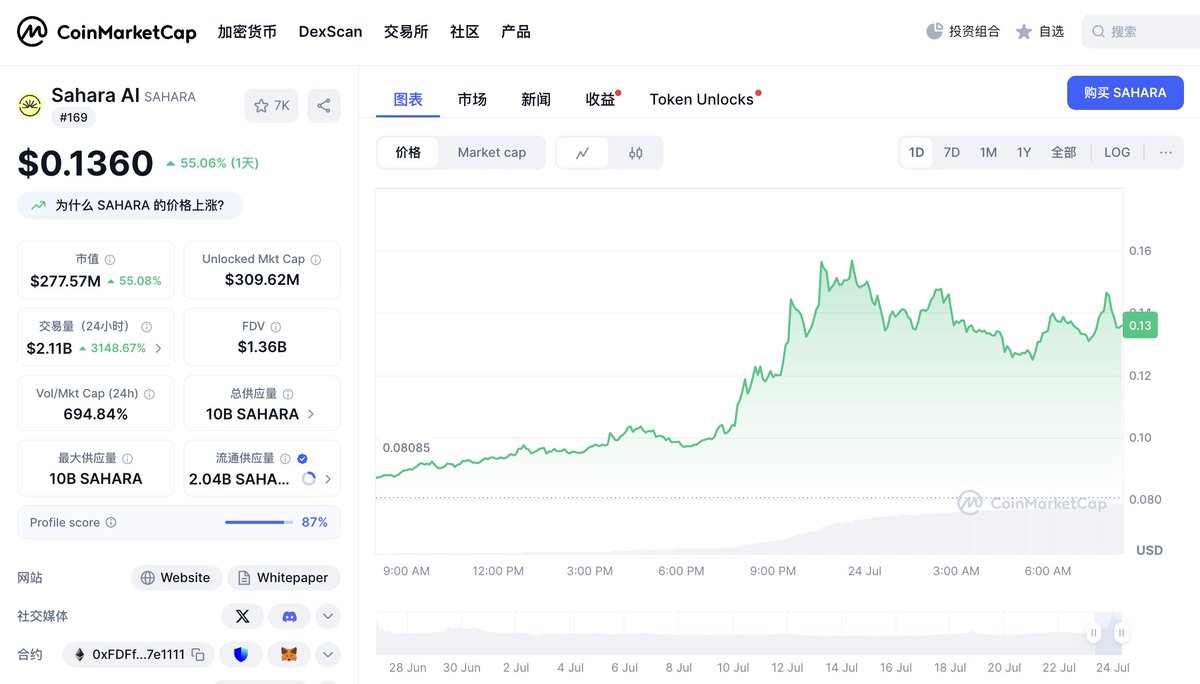Click the blue shield icon by contract
Screen dimensions: 1200x684
click(241, 655)
